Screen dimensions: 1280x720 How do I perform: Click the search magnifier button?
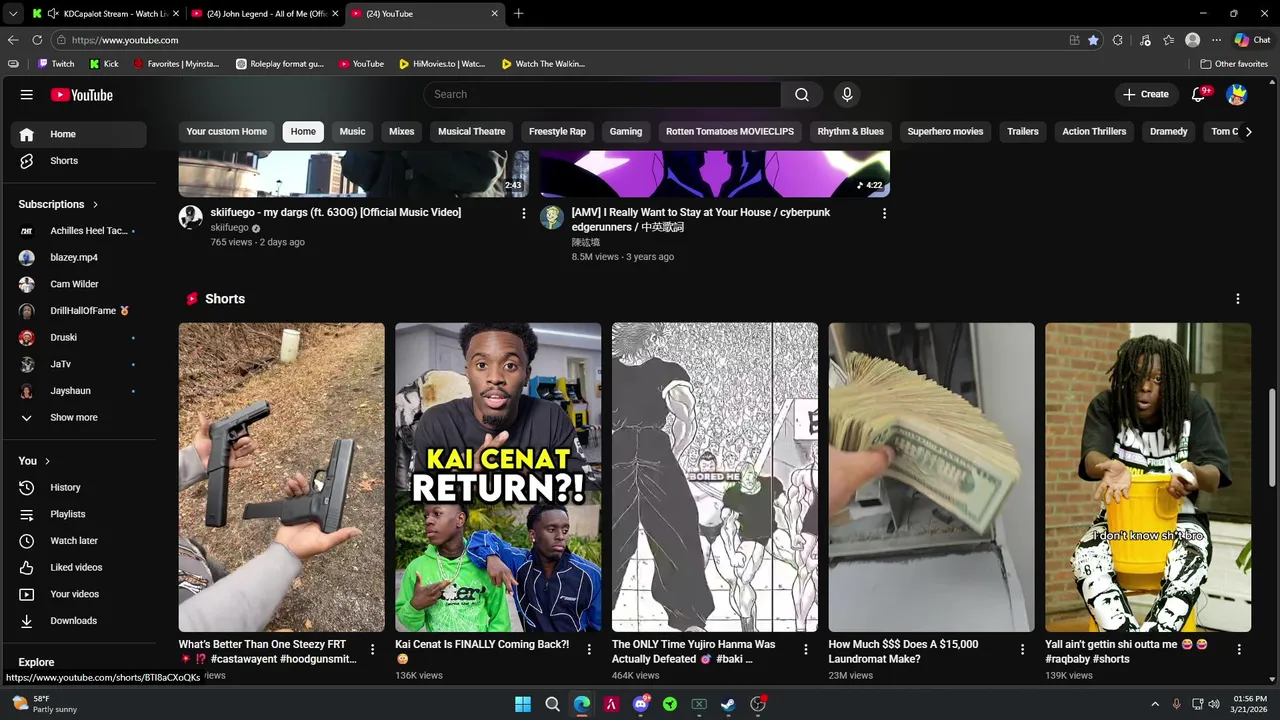802,94
